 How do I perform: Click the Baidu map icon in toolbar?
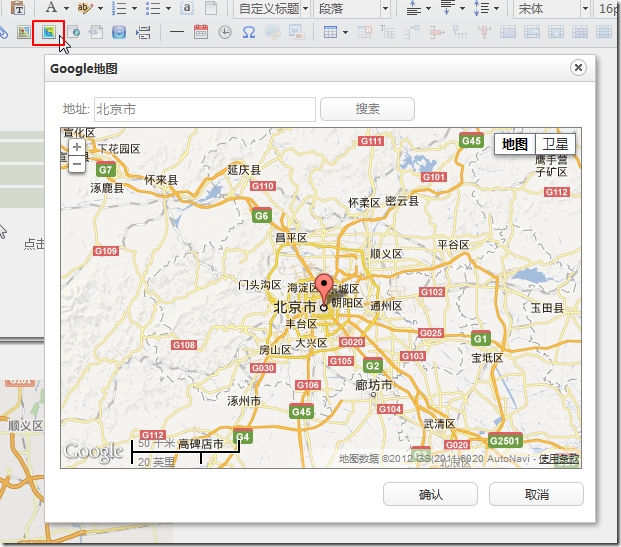tap(24, 32)
